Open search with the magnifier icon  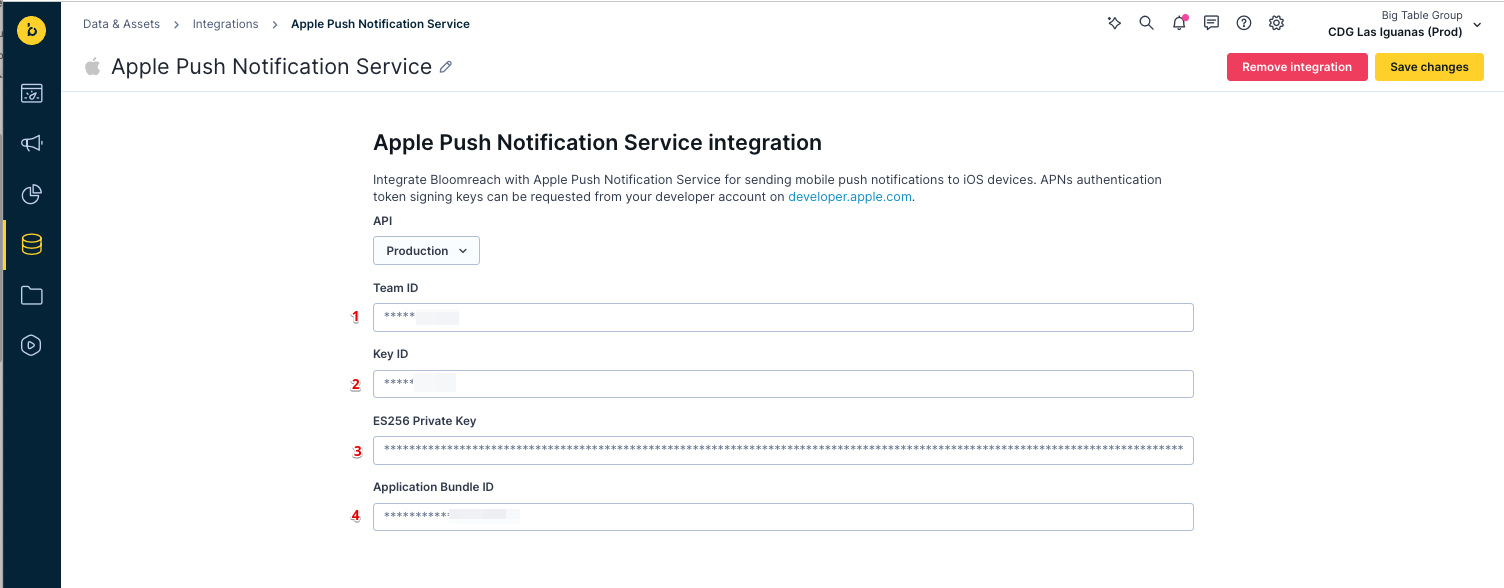click(x=1146, y=23)
